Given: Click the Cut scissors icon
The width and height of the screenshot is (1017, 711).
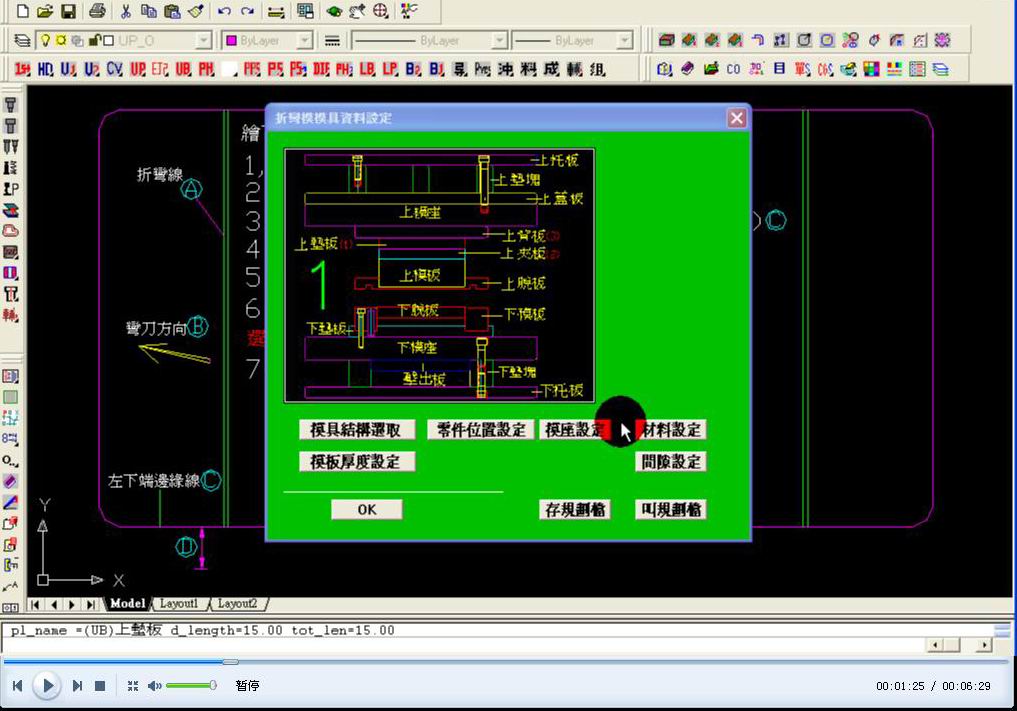Looking at the screenshot, I should click(x=126, y=11).
